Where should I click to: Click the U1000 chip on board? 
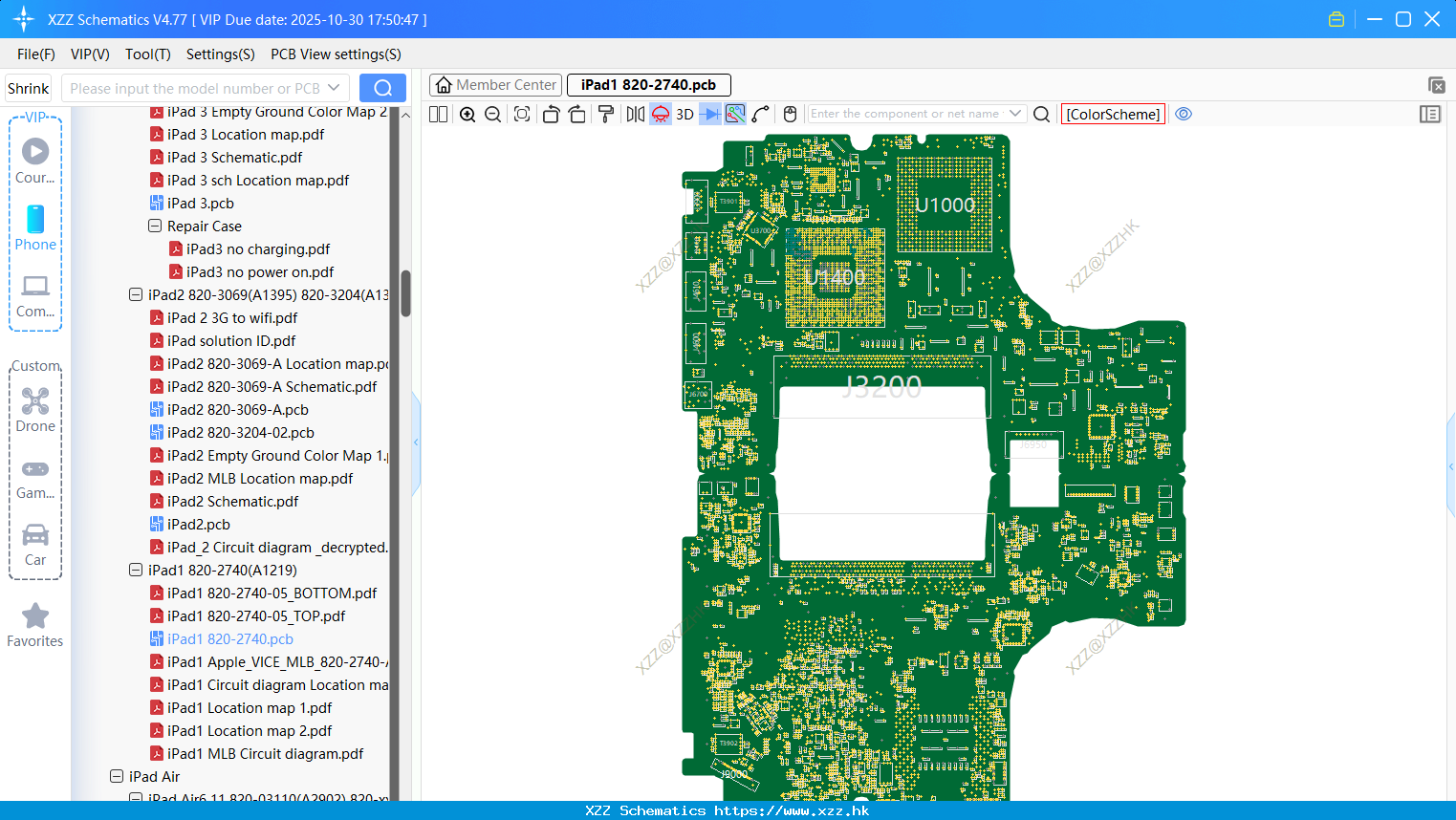tap(945, 205)
